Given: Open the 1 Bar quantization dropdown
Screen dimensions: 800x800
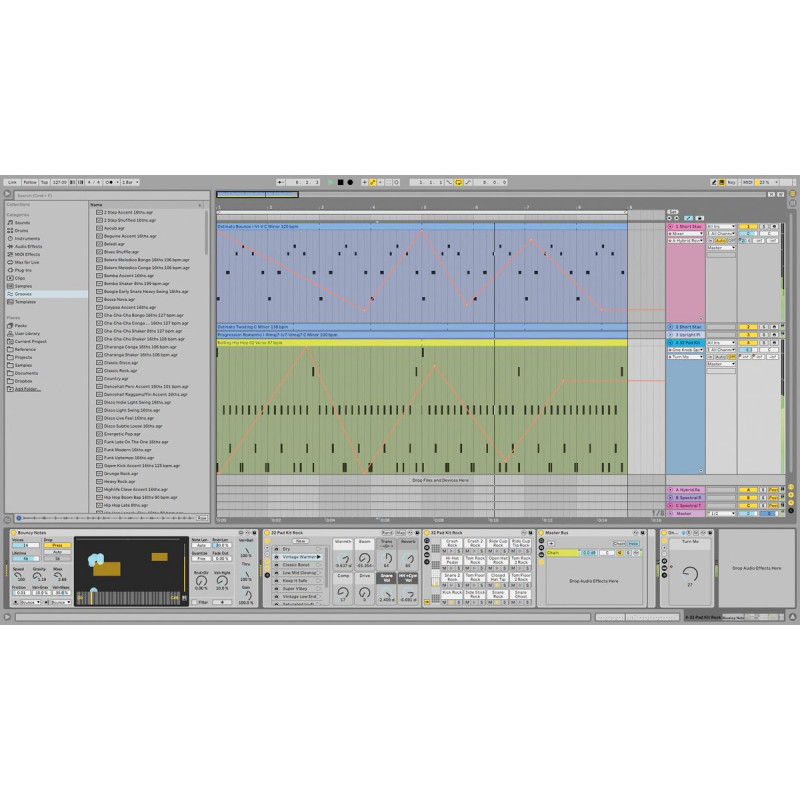Looking at the screenshot, I should click(128, 183).
